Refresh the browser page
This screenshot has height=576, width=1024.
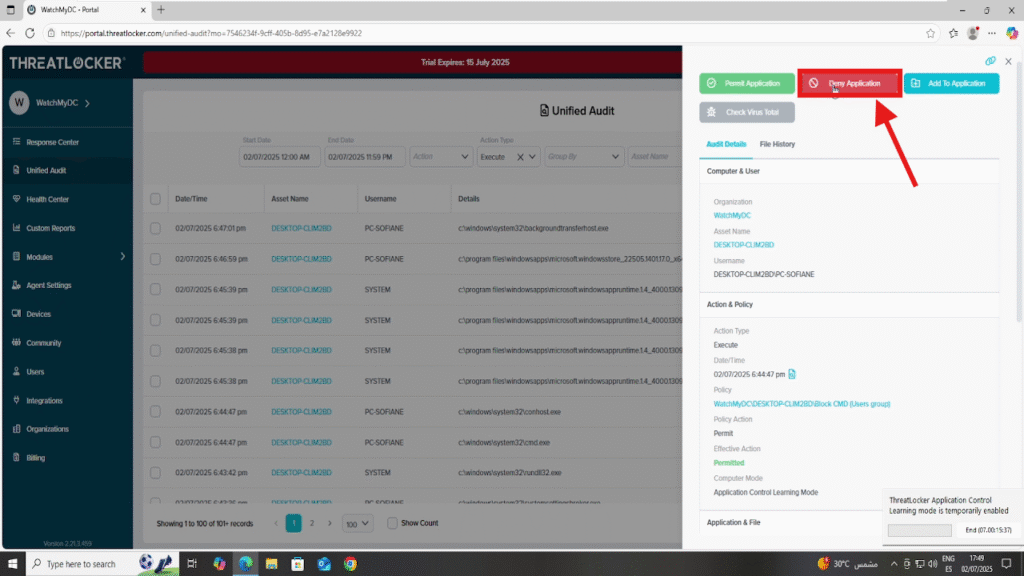pos(30,33)
